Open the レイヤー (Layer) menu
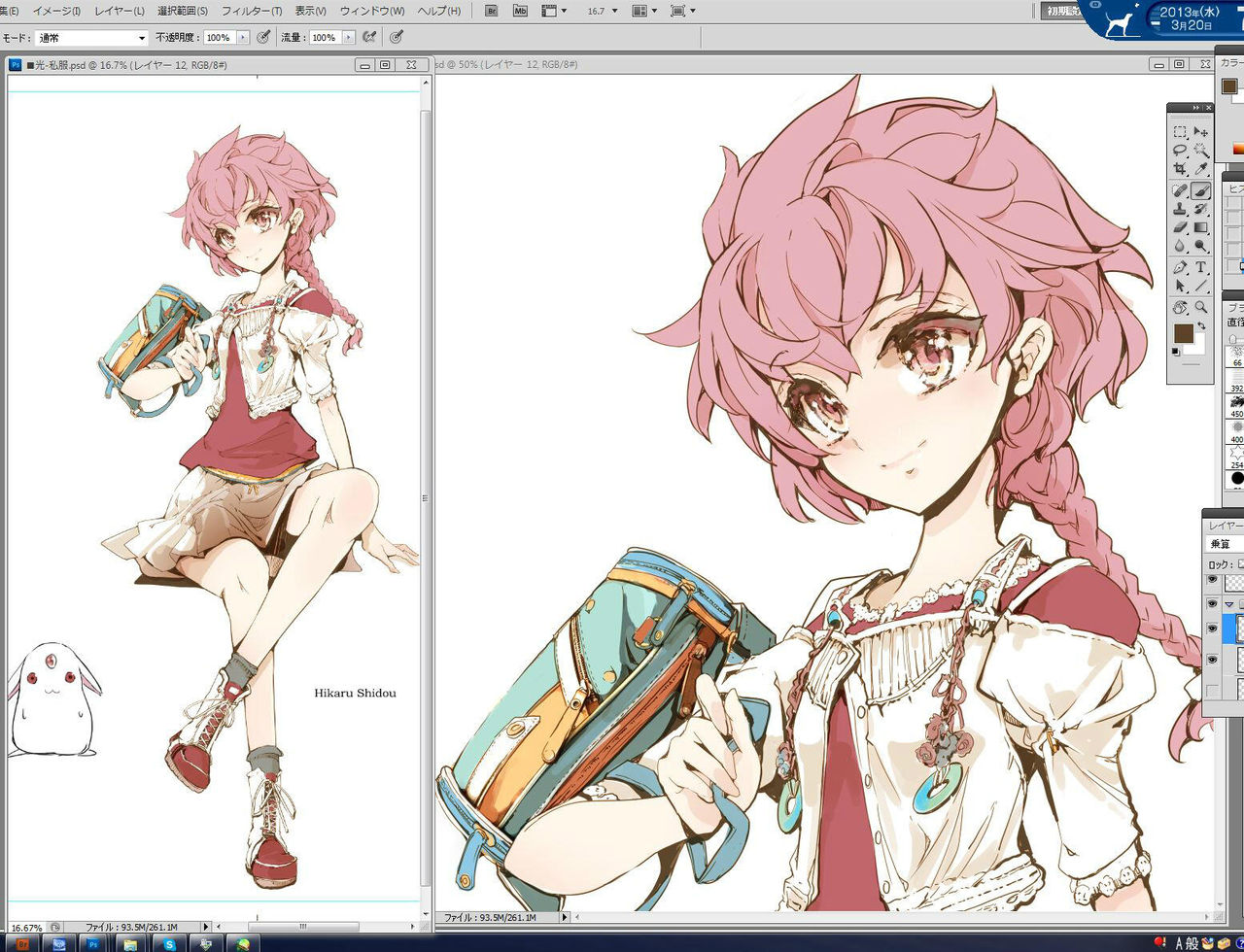 click(x=120, y=11)
